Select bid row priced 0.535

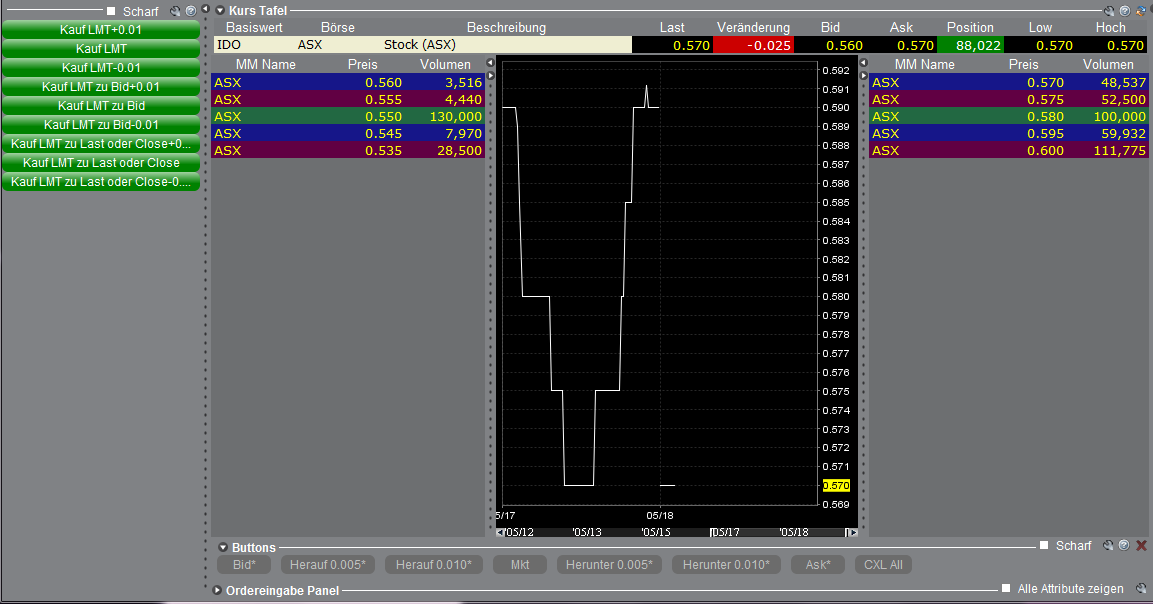click(x=348, y=150)
